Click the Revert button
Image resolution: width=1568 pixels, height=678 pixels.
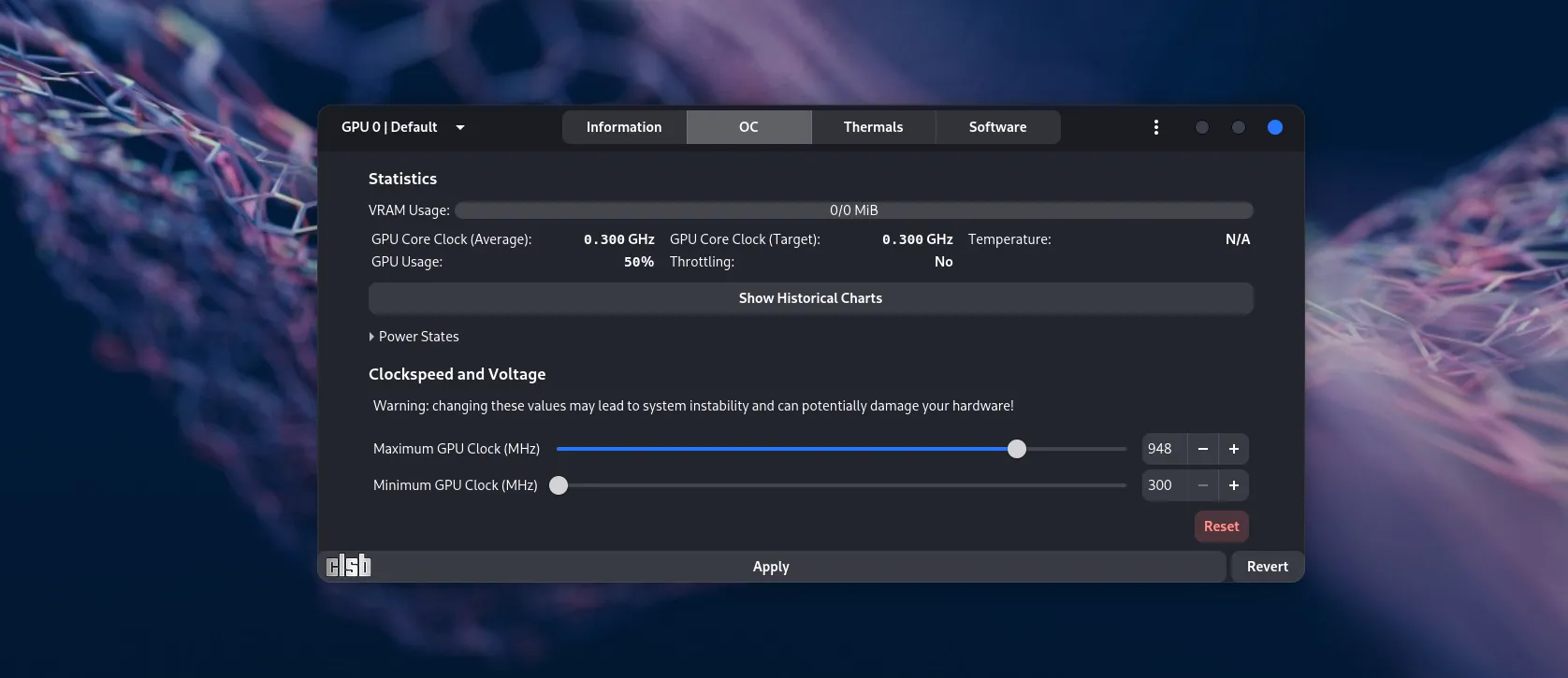coord(1267,567)
